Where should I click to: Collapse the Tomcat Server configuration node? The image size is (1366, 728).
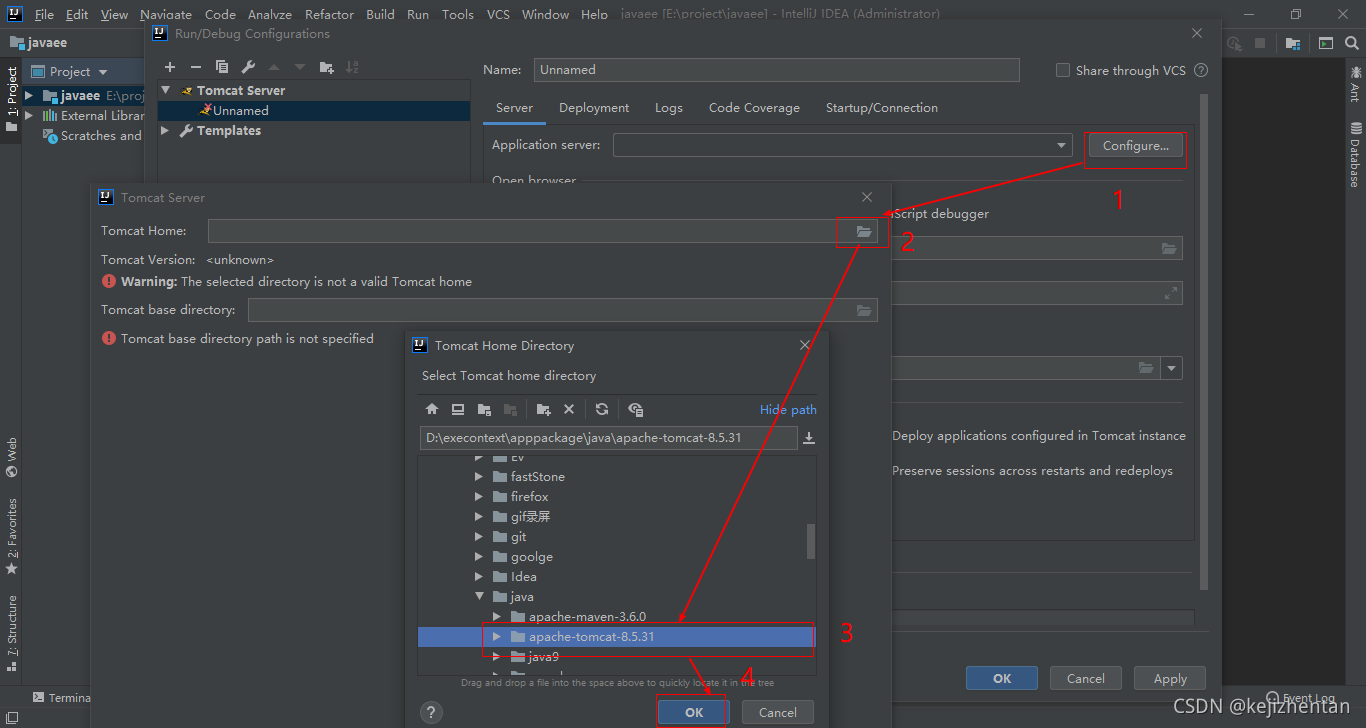(x=166, y=90)
